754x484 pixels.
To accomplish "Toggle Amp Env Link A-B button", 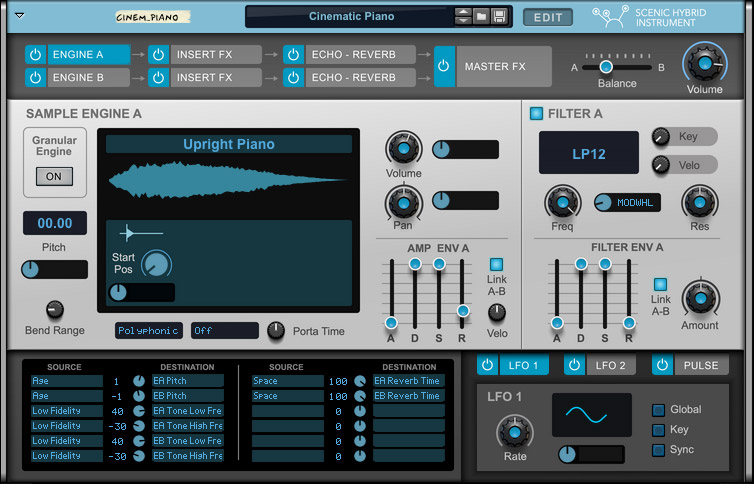I will (x=496, y=264).
